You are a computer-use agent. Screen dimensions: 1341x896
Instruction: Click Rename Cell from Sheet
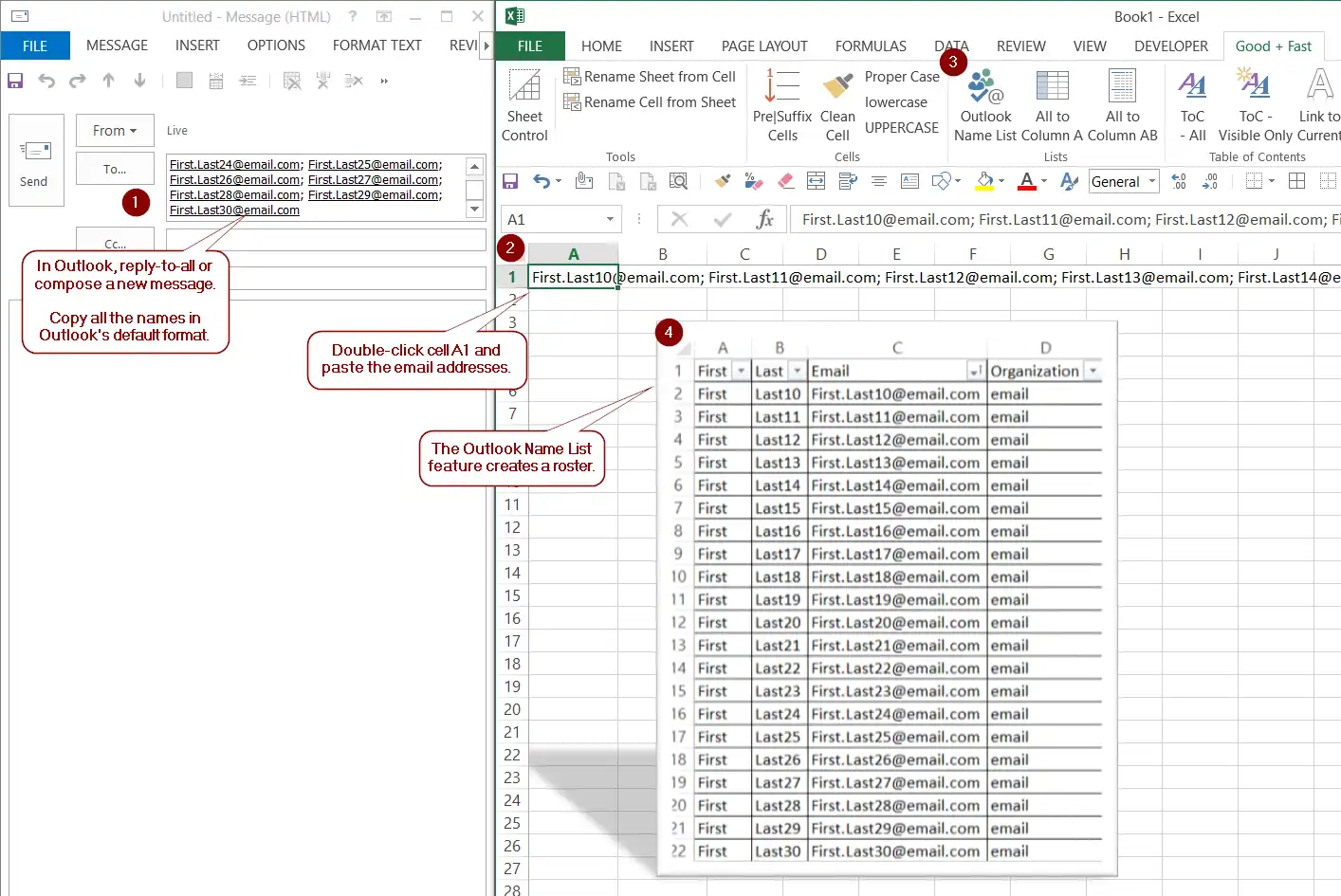coord(650,101)
